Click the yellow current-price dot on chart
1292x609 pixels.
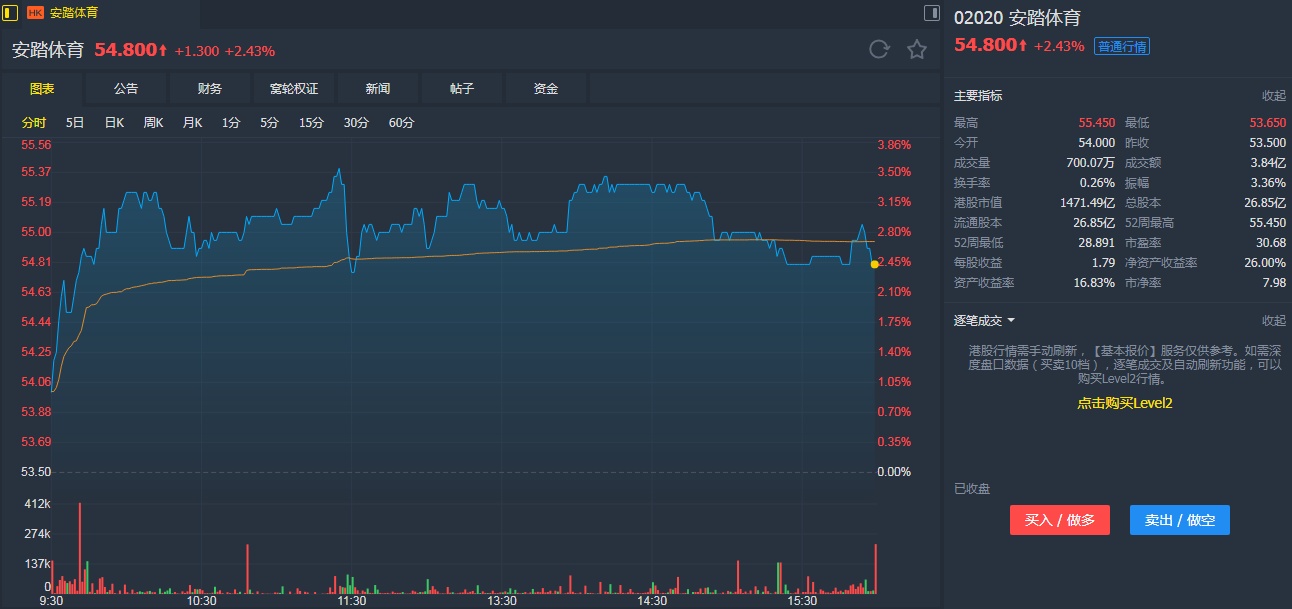point(875,264)
